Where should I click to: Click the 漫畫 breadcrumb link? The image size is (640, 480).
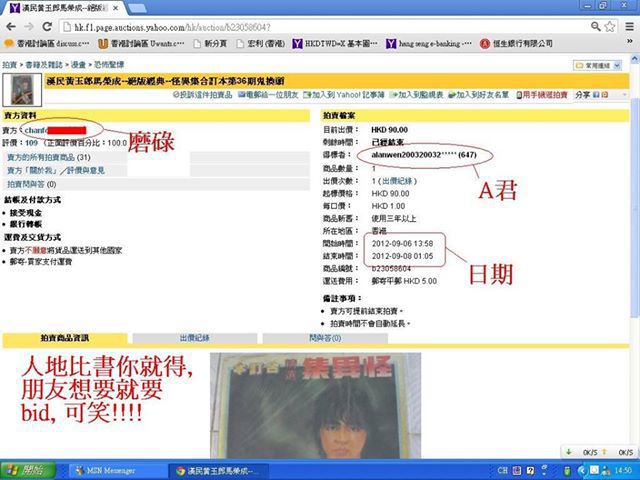pos(78,64)
